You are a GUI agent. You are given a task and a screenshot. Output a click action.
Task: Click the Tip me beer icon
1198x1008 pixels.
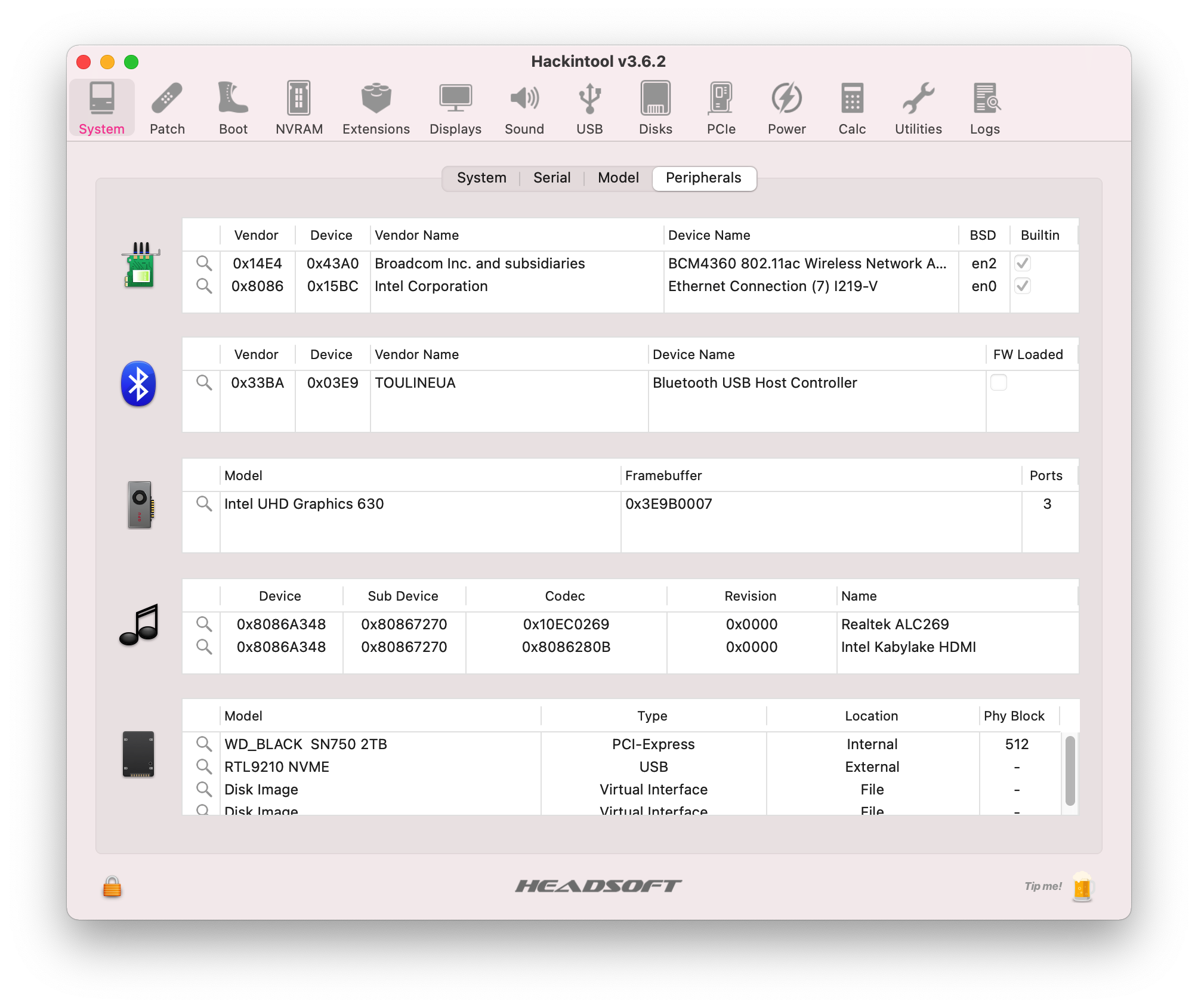point(1082,887)
